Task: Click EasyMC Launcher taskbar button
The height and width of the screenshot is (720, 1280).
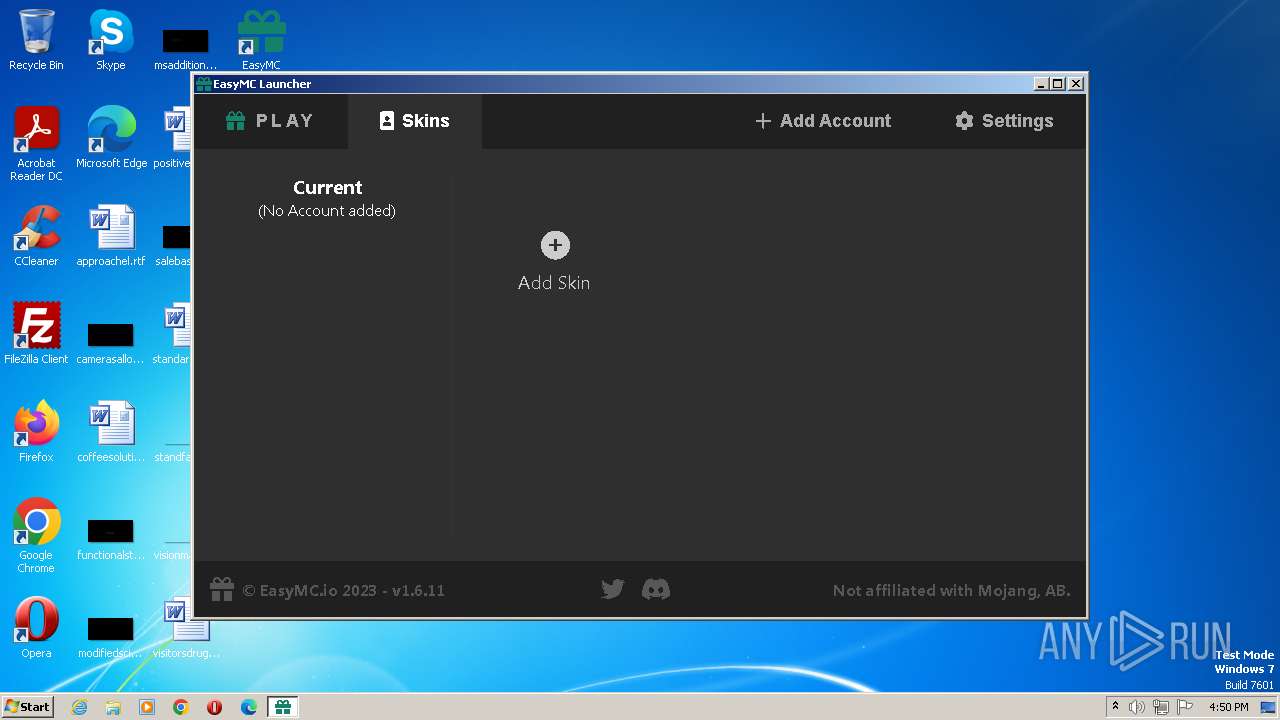Action: click(x=283, y=707)
